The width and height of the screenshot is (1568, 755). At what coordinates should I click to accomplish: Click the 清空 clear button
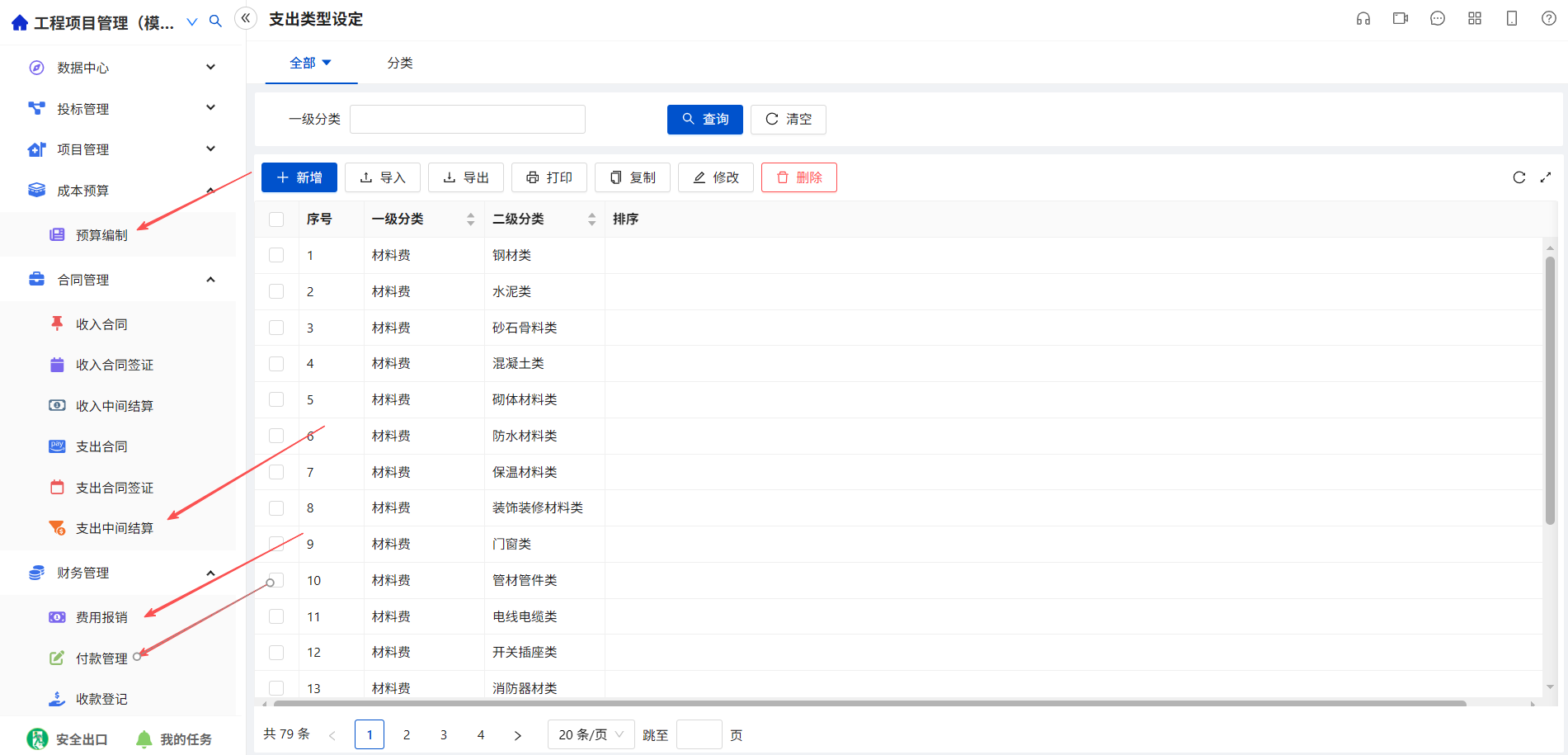coord(789,120)
